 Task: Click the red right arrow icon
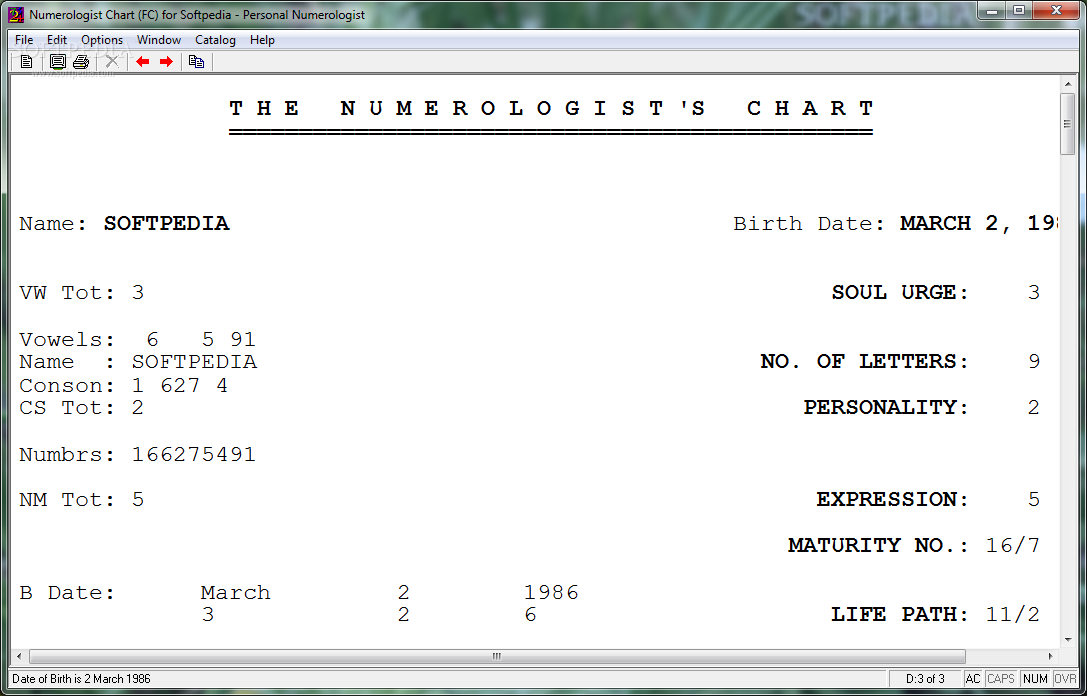click(x=166, y=62)
